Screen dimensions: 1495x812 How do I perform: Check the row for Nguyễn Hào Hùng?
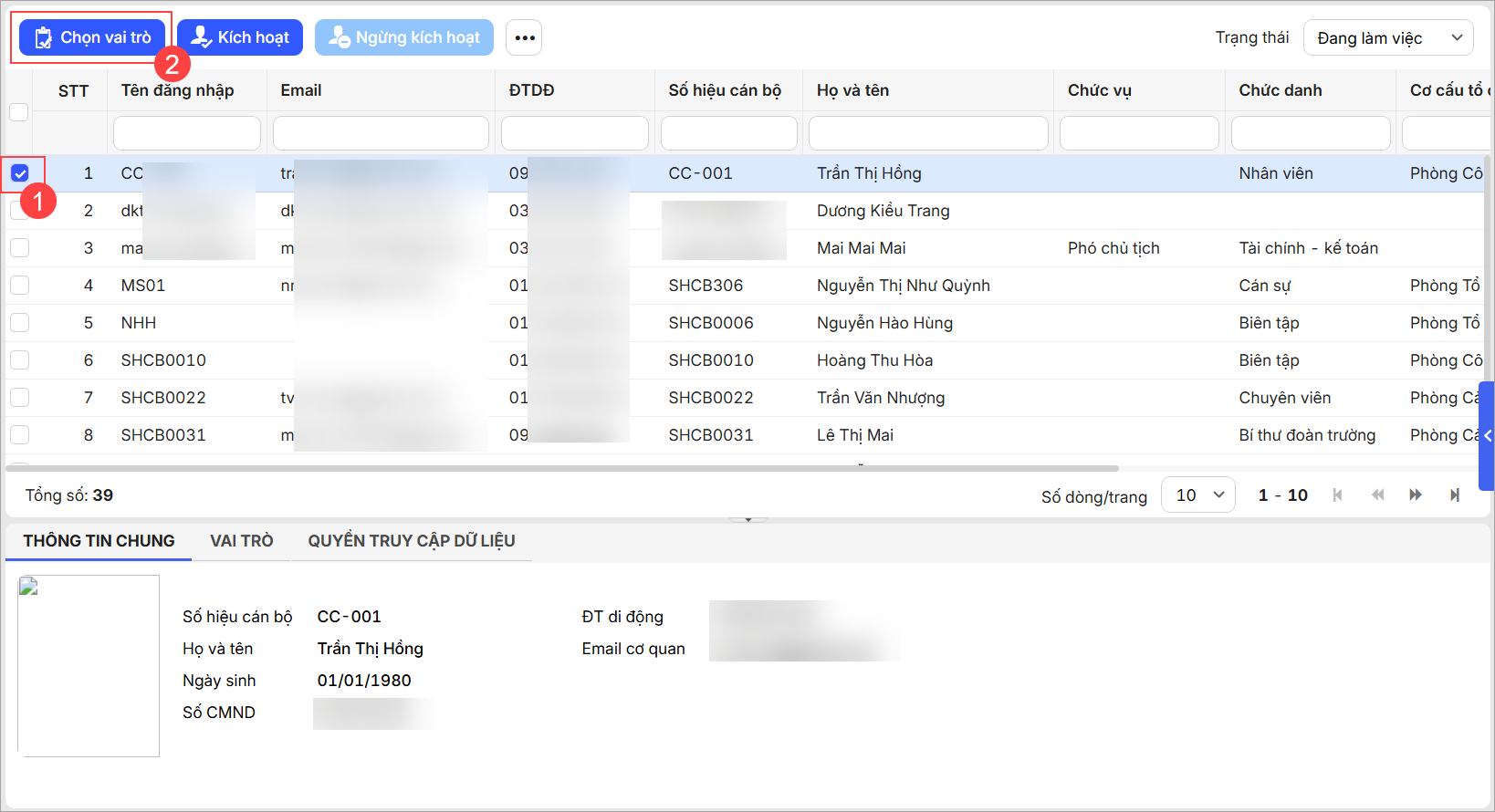[20, 323]
